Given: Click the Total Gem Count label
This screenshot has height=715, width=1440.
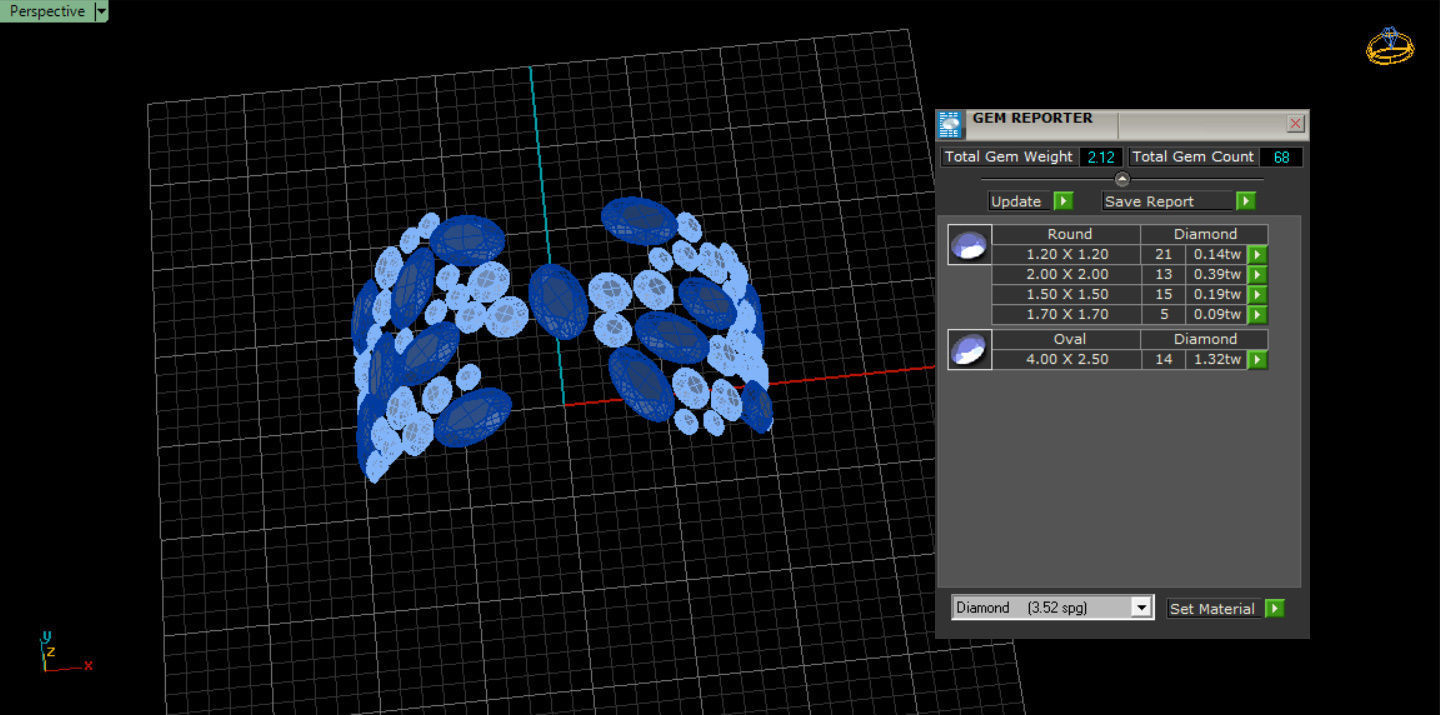Looking at the screenshot, I should (1192, 157).
